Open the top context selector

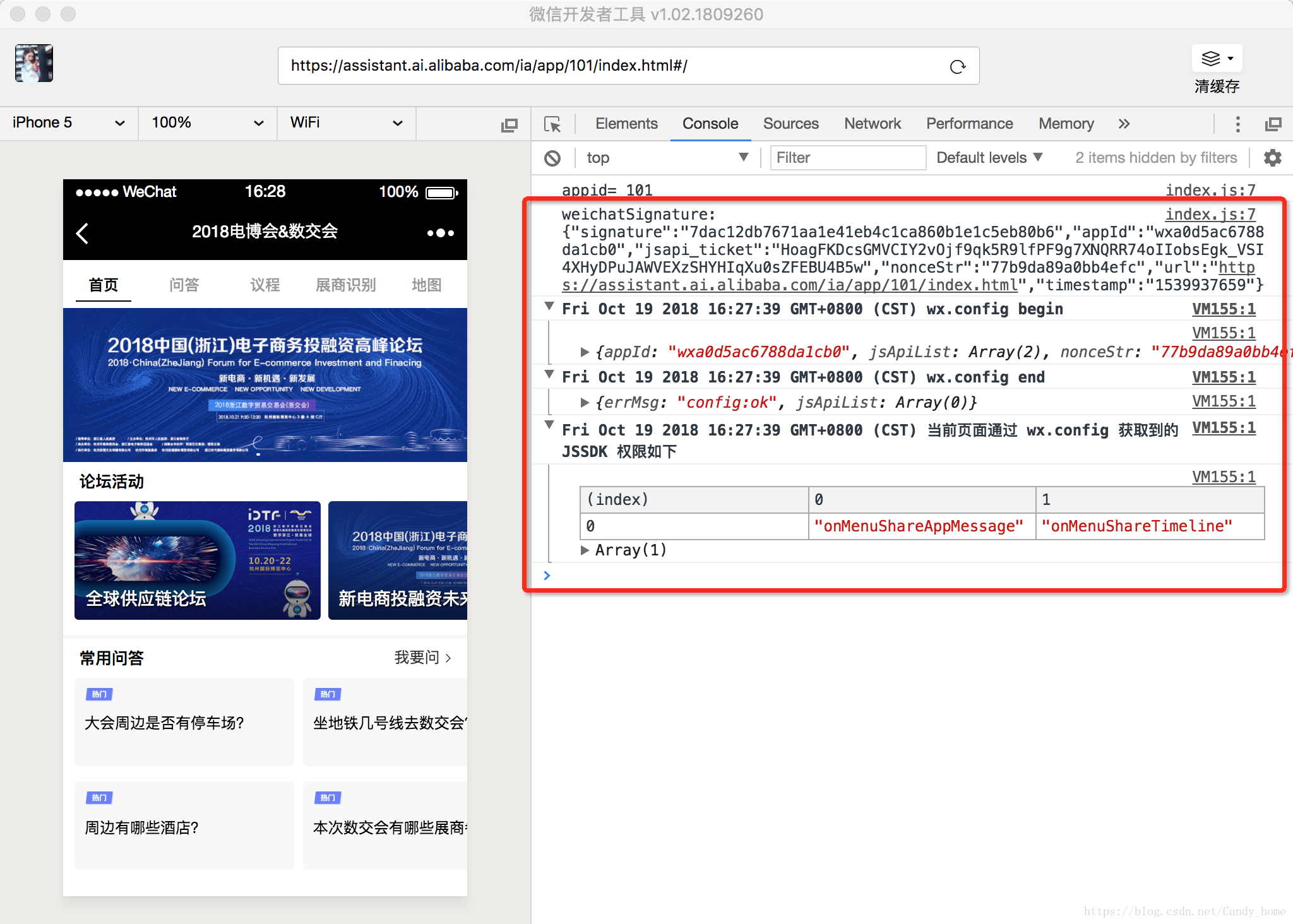[667, 158]
